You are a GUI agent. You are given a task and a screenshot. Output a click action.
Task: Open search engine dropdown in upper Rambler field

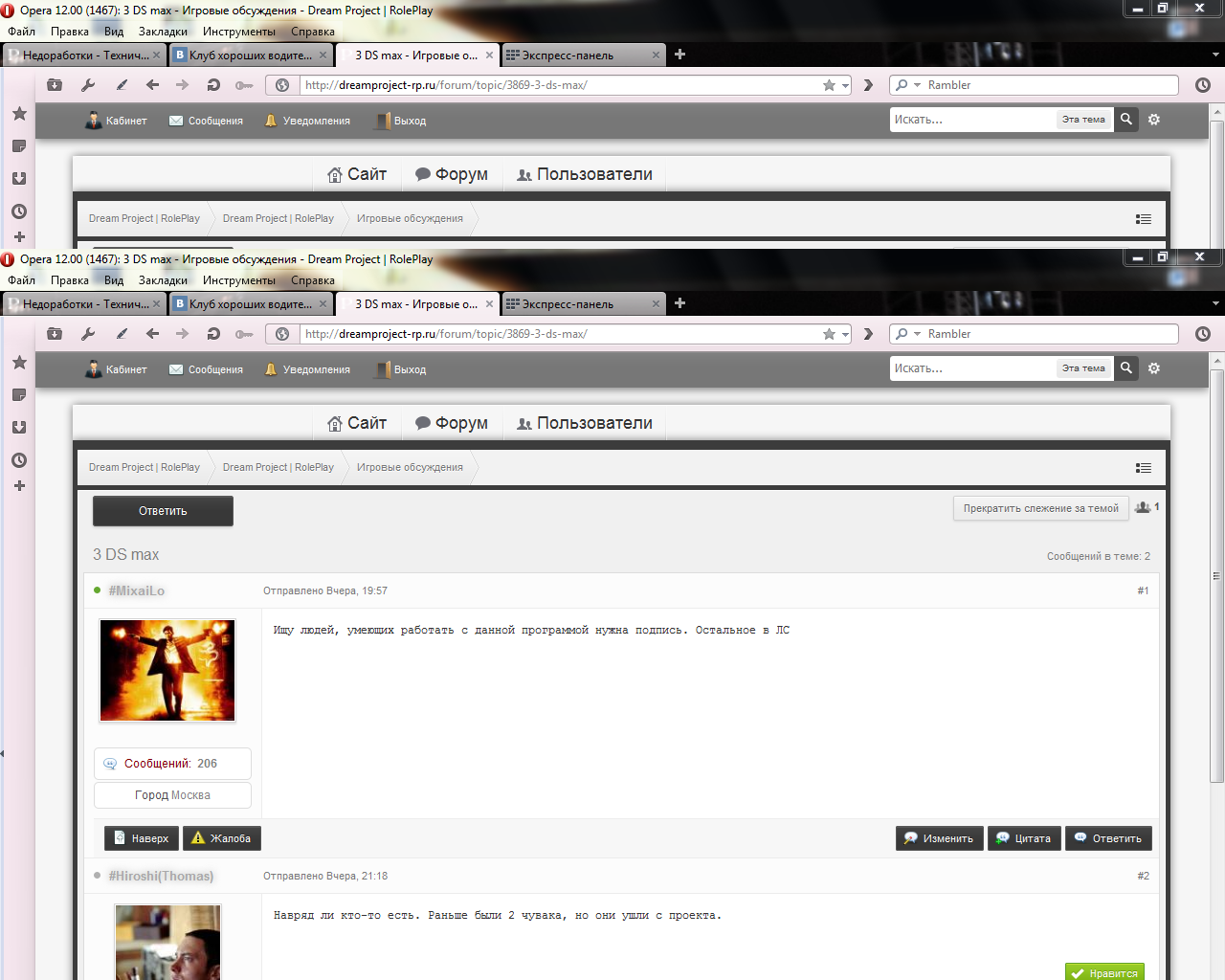pos(917,85)
